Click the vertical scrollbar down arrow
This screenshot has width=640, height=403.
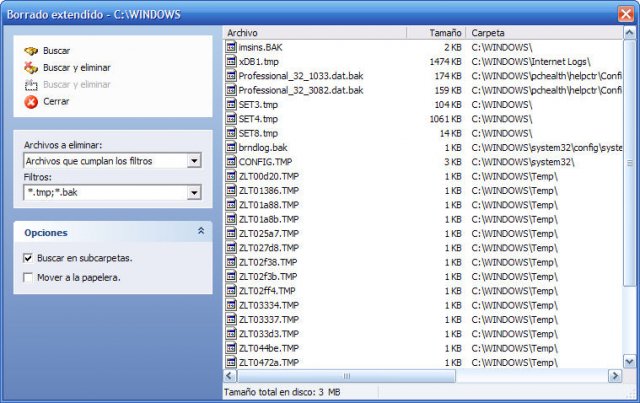[629, 361]
